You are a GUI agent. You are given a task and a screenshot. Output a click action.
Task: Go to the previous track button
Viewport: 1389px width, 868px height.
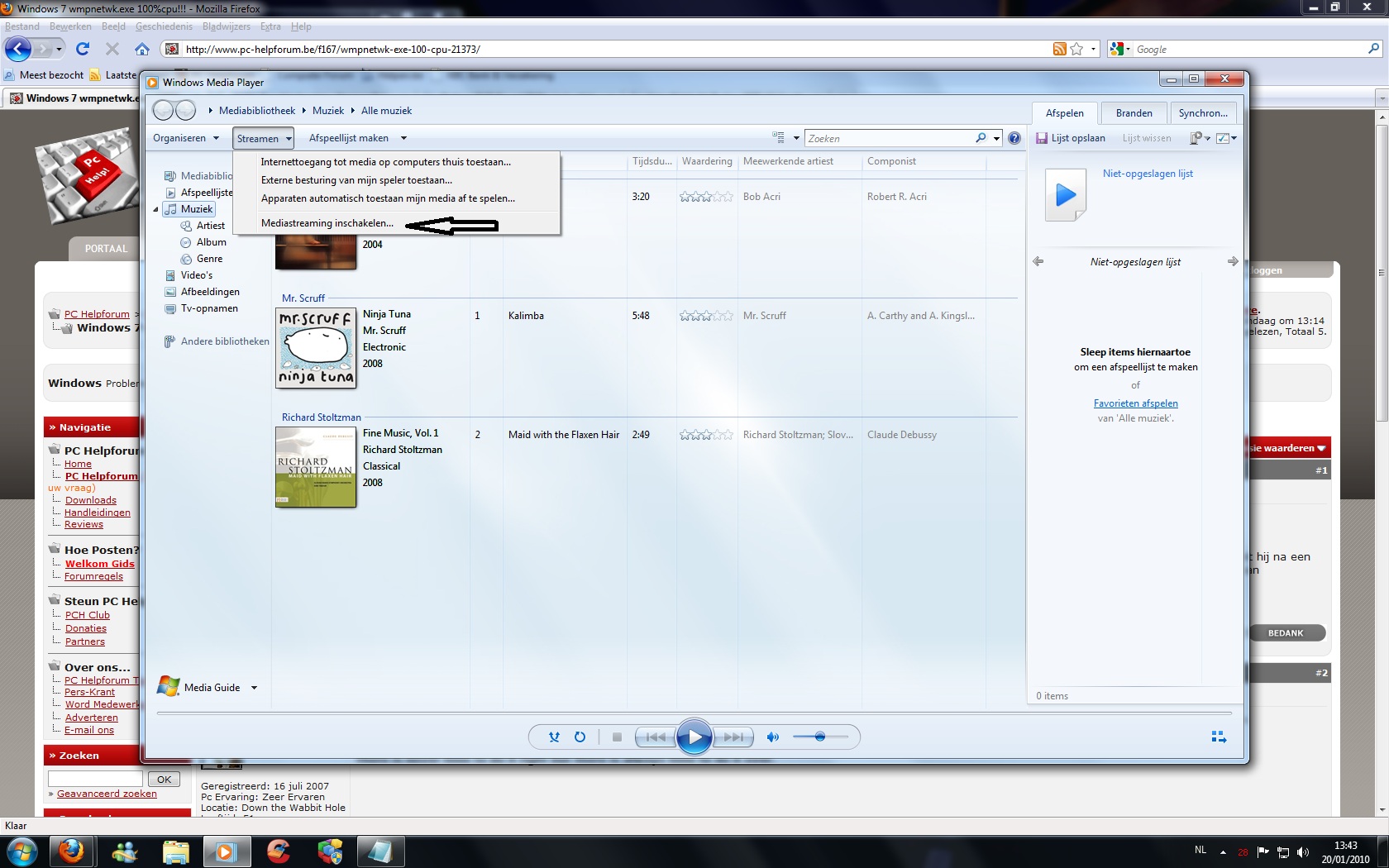(656, 737)
